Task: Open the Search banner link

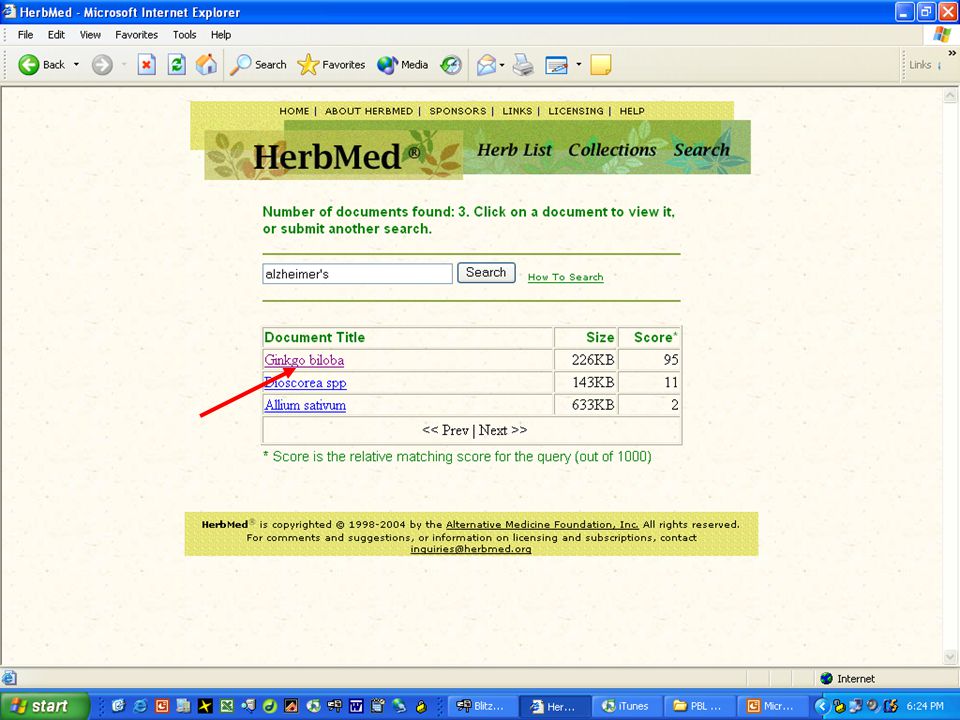Action: click(702, 150)
